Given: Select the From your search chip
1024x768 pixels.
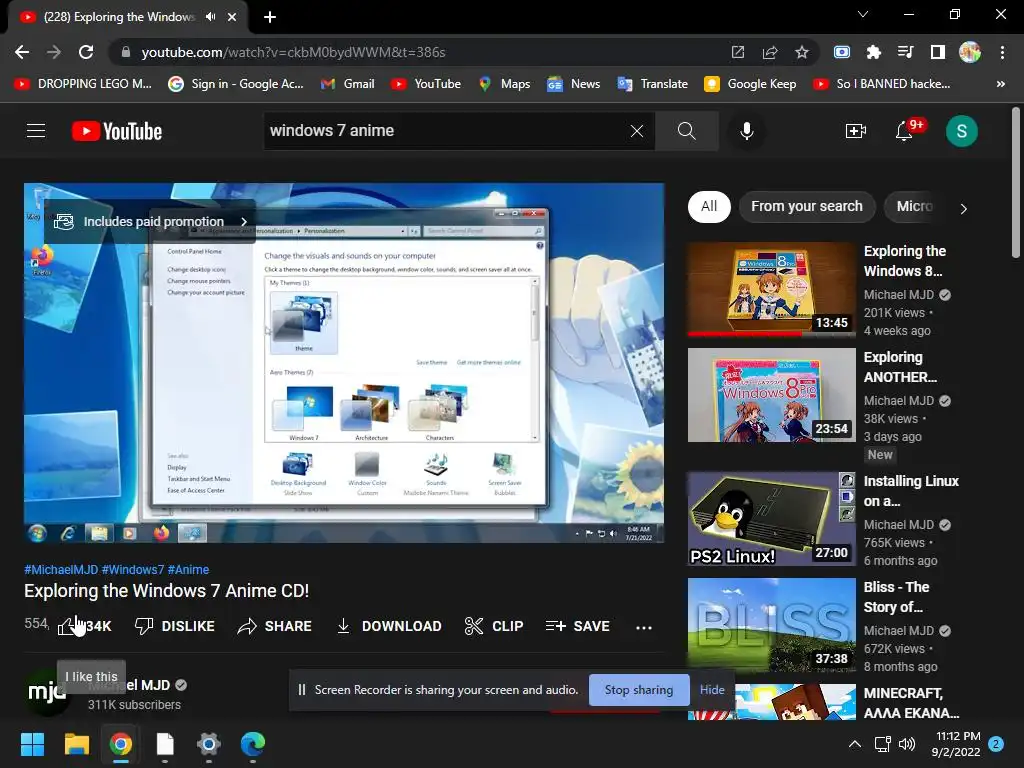Looking at the screenshot, I should pos(807,207).
